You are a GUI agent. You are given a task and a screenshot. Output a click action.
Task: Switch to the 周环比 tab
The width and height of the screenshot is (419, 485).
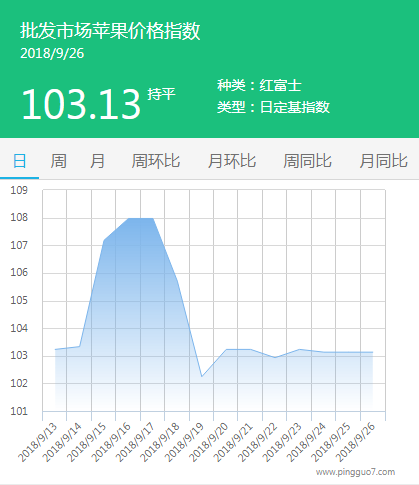pos(156,161)
